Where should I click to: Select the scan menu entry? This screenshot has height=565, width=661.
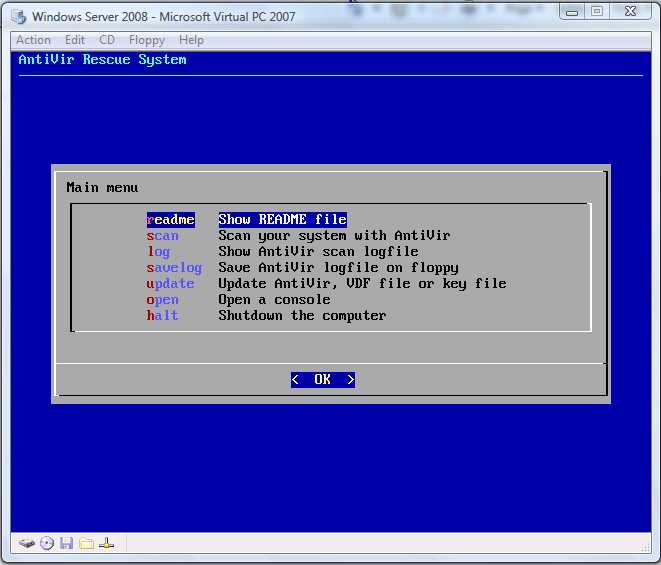pos(163,236)
